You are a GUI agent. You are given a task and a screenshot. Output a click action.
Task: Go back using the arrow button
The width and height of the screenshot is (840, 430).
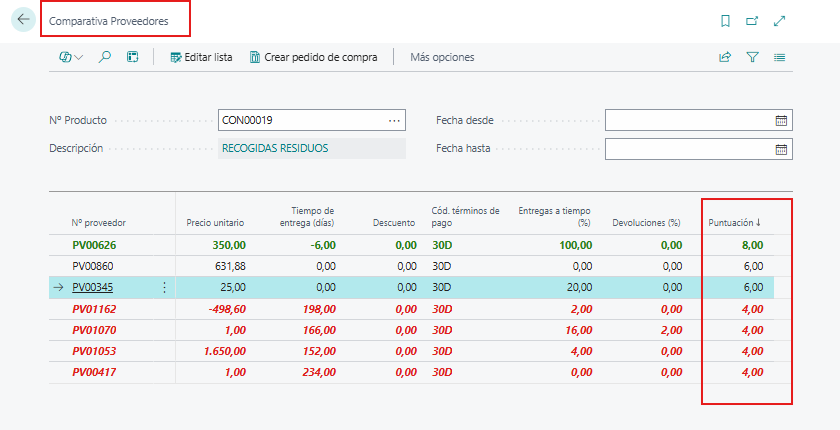[23, 20]
